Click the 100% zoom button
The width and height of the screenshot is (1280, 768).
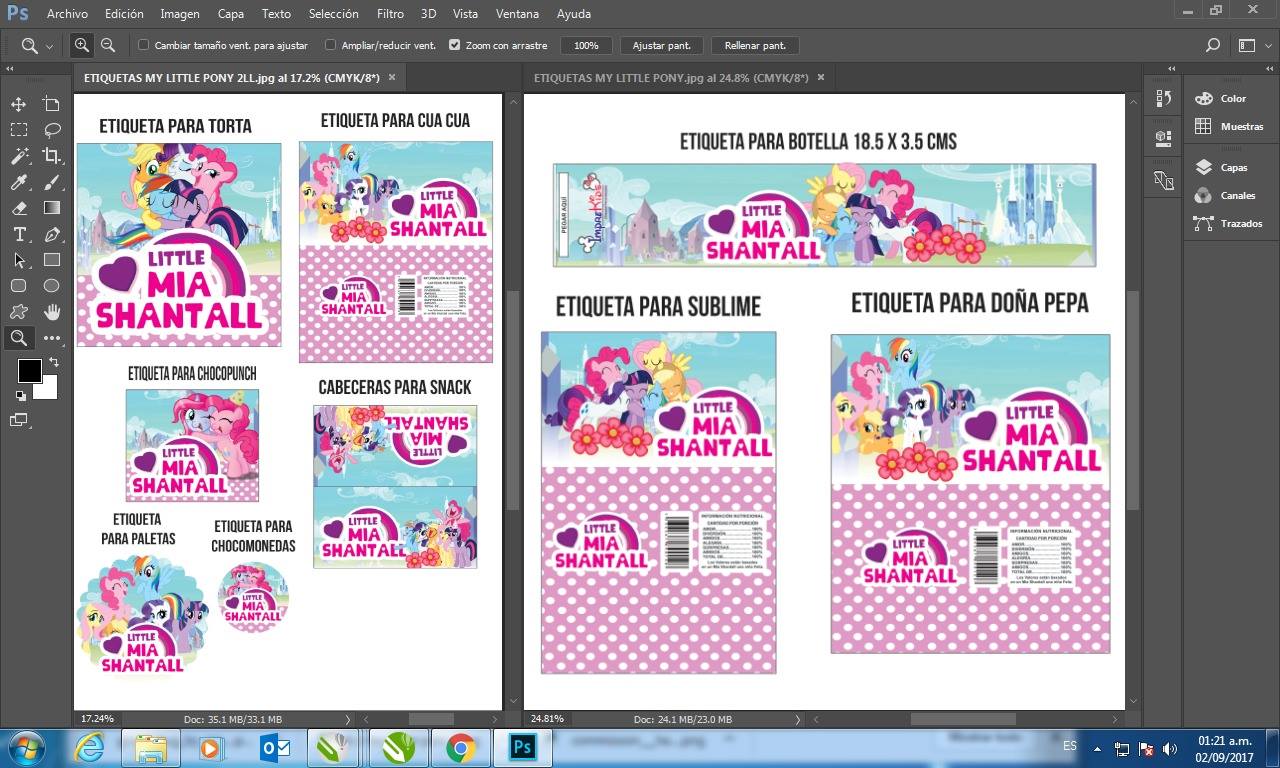(586, 45)
